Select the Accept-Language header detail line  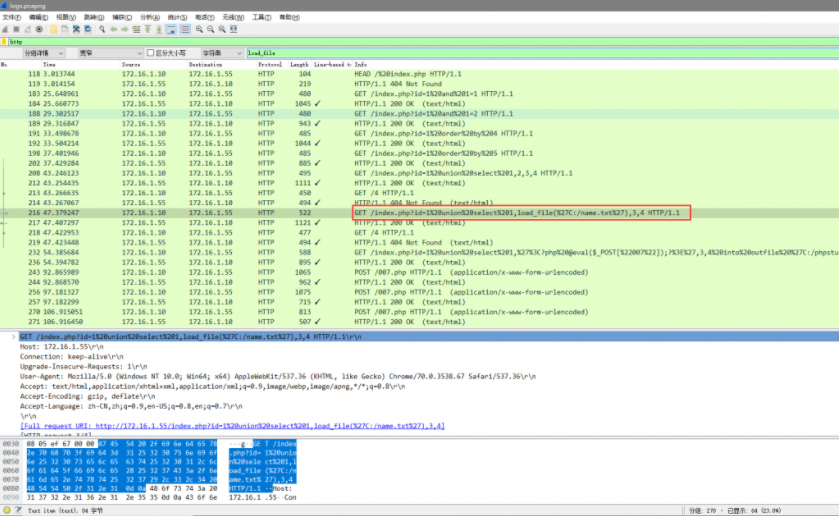(131, 406)
